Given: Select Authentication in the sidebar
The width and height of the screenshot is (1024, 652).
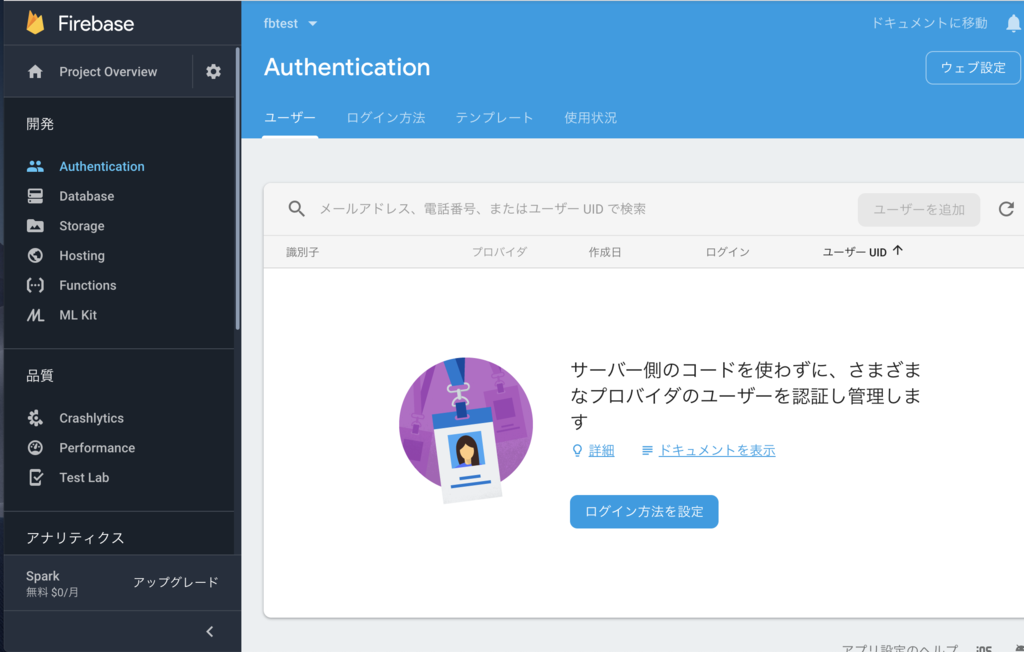Looking at the screenshot, I should tap(102, 167).
